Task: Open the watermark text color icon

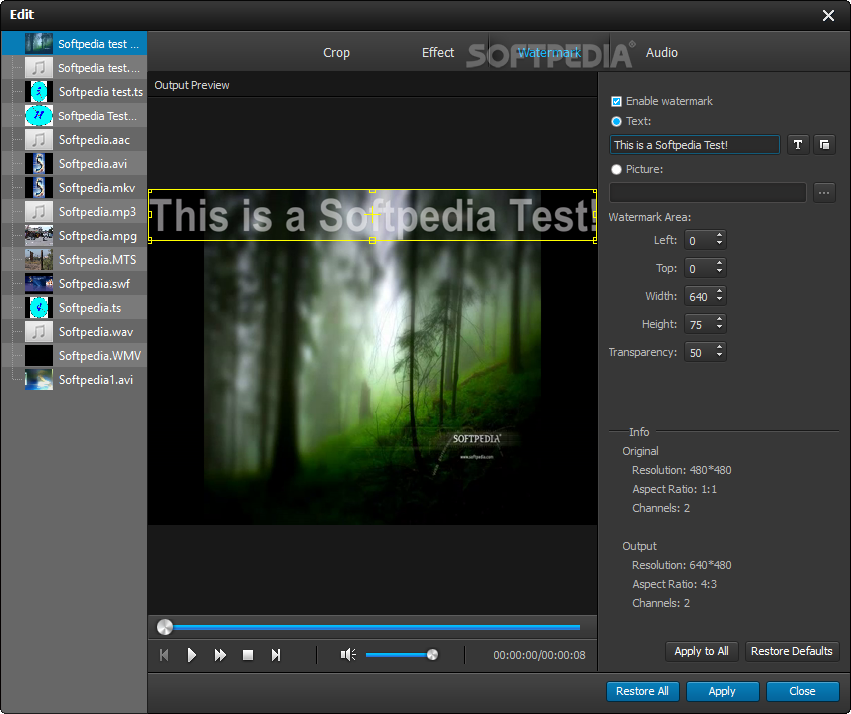Action: [x=824, y=145]
